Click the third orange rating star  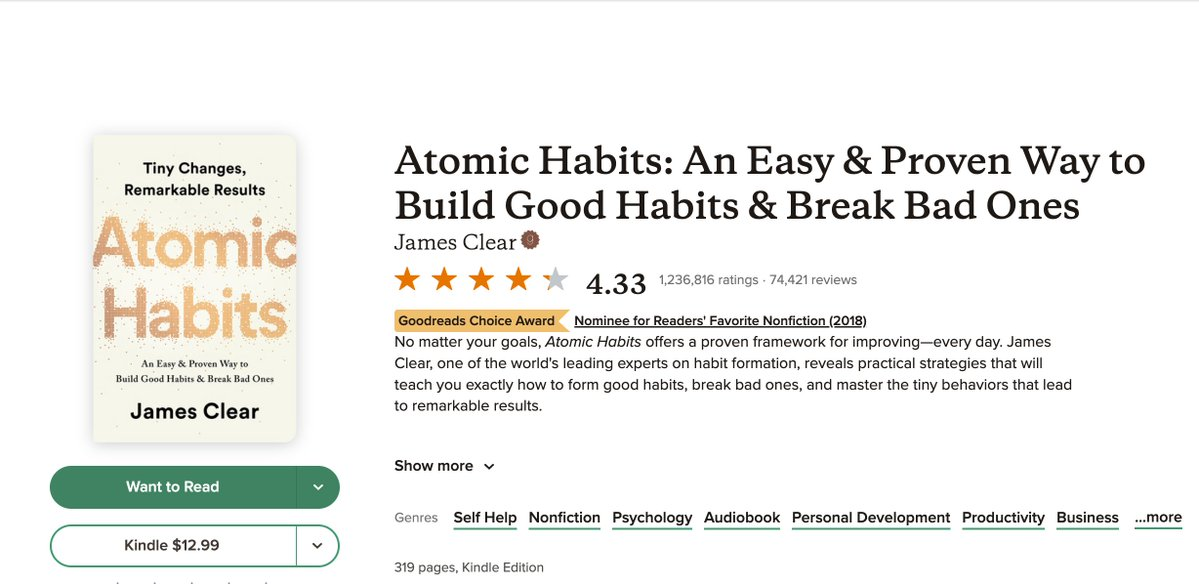point(481,279)
